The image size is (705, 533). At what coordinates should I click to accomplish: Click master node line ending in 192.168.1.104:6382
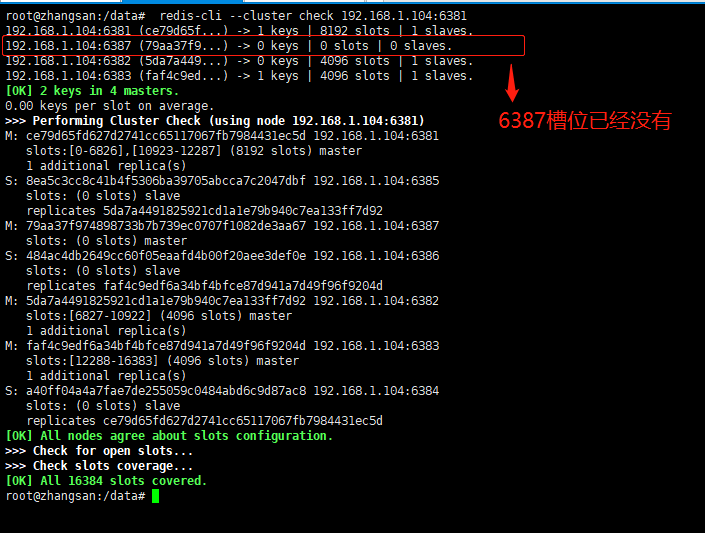222,301
